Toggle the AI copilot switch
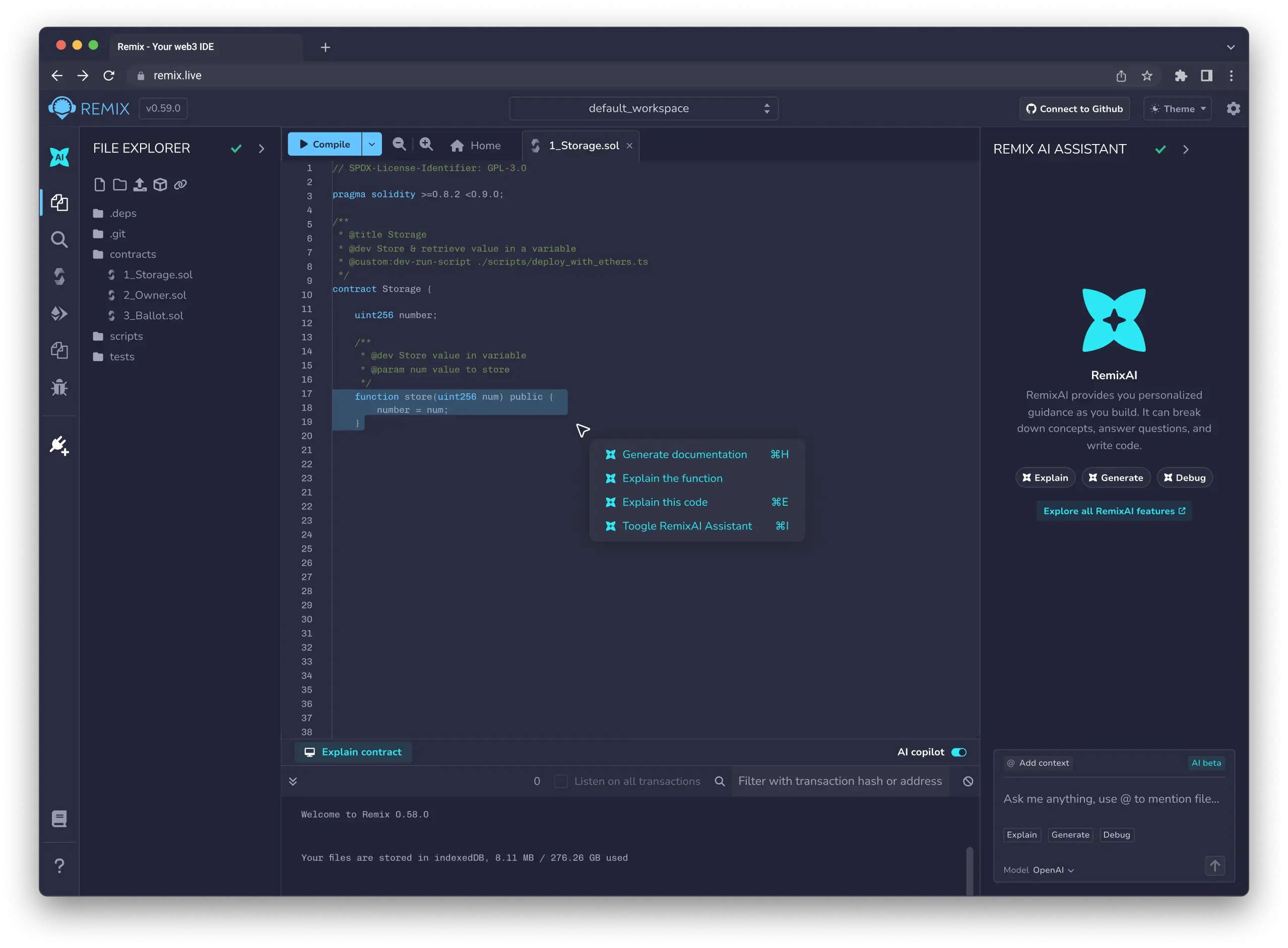The image size is (1288, 948). point(958,752)
